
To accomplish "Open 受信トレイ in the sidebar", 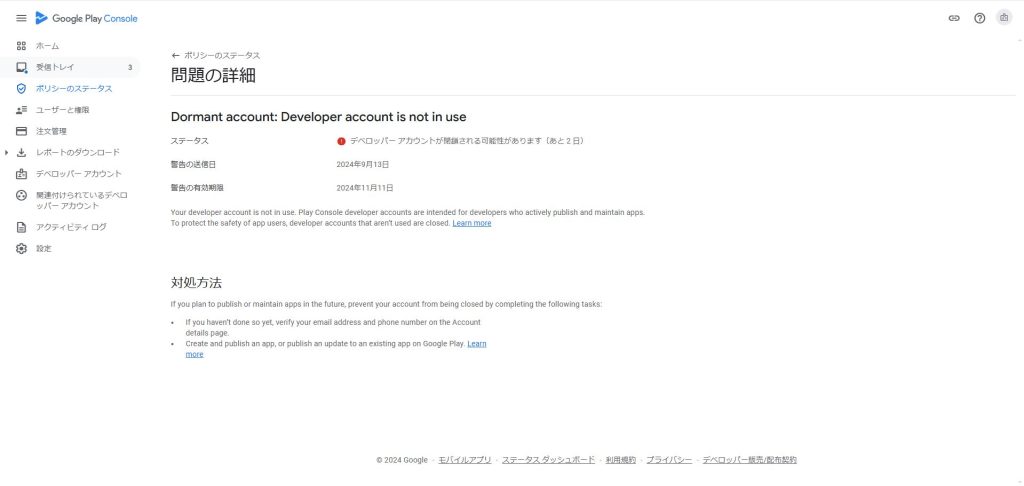I will [55, 67].
